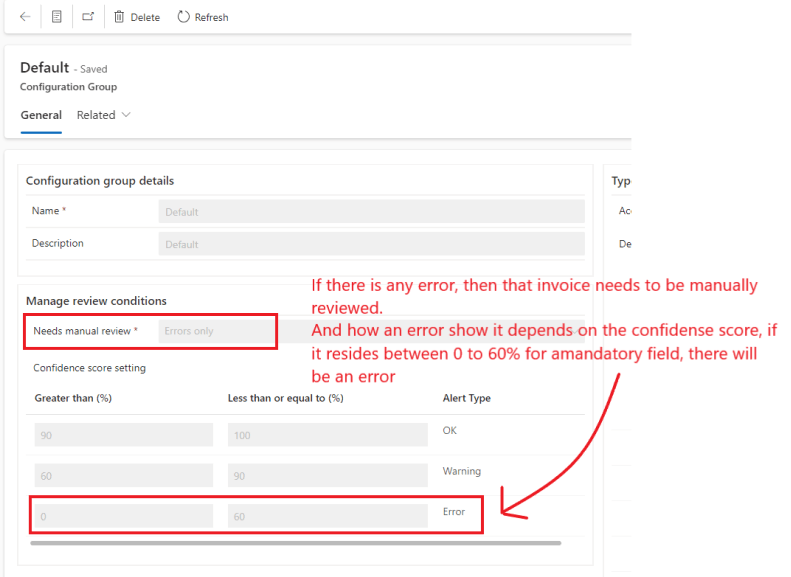The image size is (791, 577).
Task: Click the back arrow icon
Action: coord(25,17)
